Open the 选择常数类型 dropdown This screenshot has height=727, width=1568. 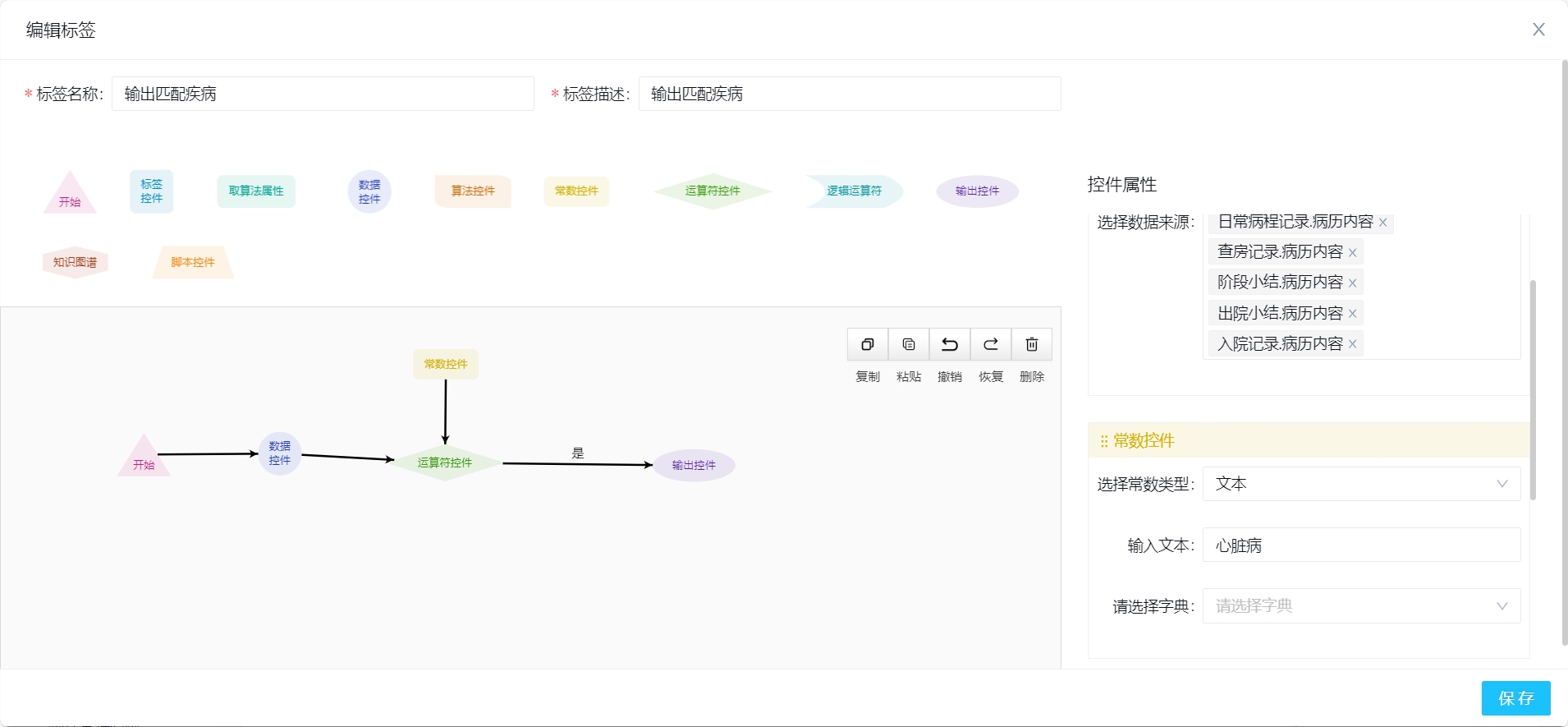(x=1362, y=484)
